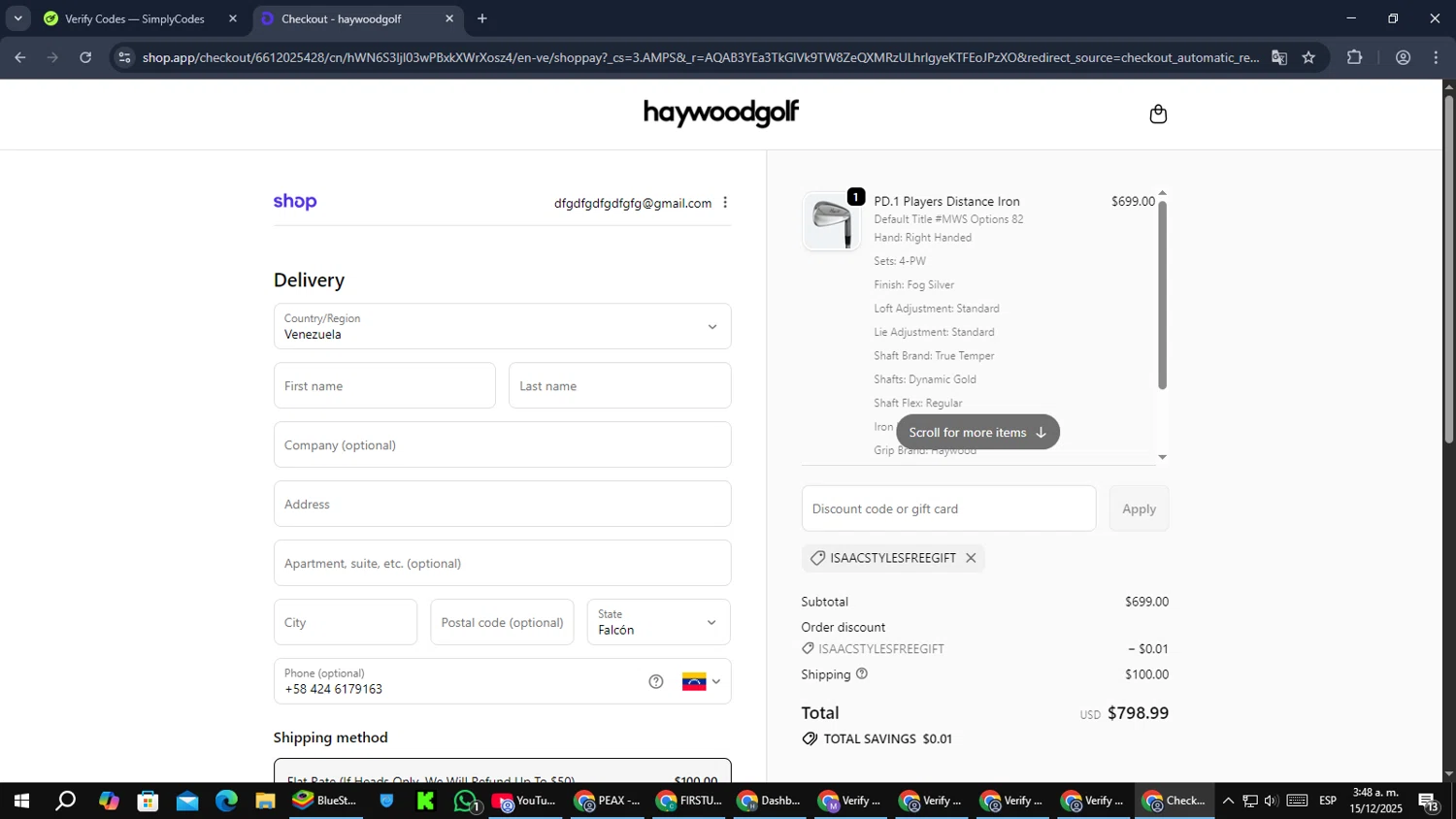This screenshot has height=819, width=1456.
Task: Open the taskbar clock showing 3:48 a. m.
Action: 1375,801
